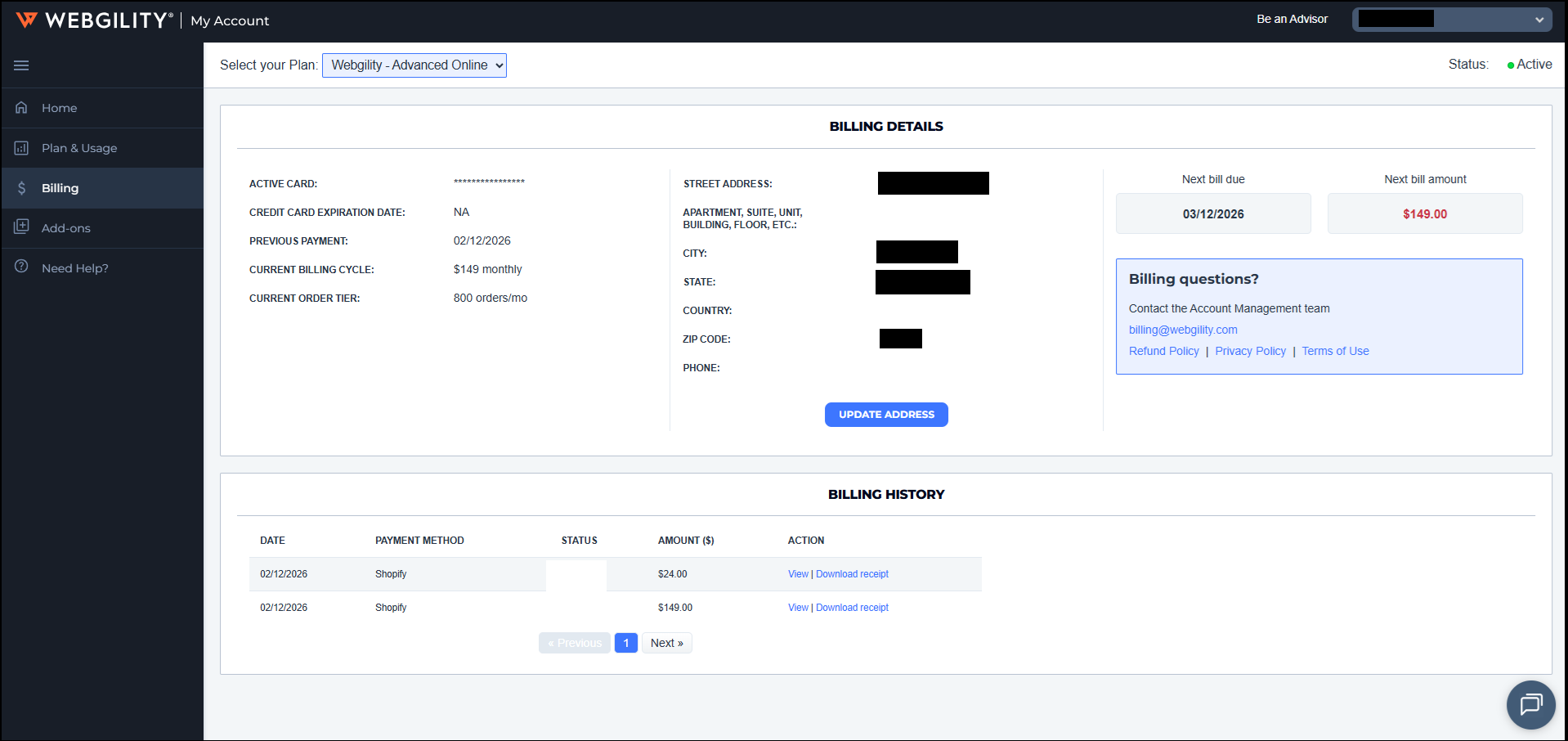View the $24.00 payment entry
The image size is (1568, 741).
(798, 574)
